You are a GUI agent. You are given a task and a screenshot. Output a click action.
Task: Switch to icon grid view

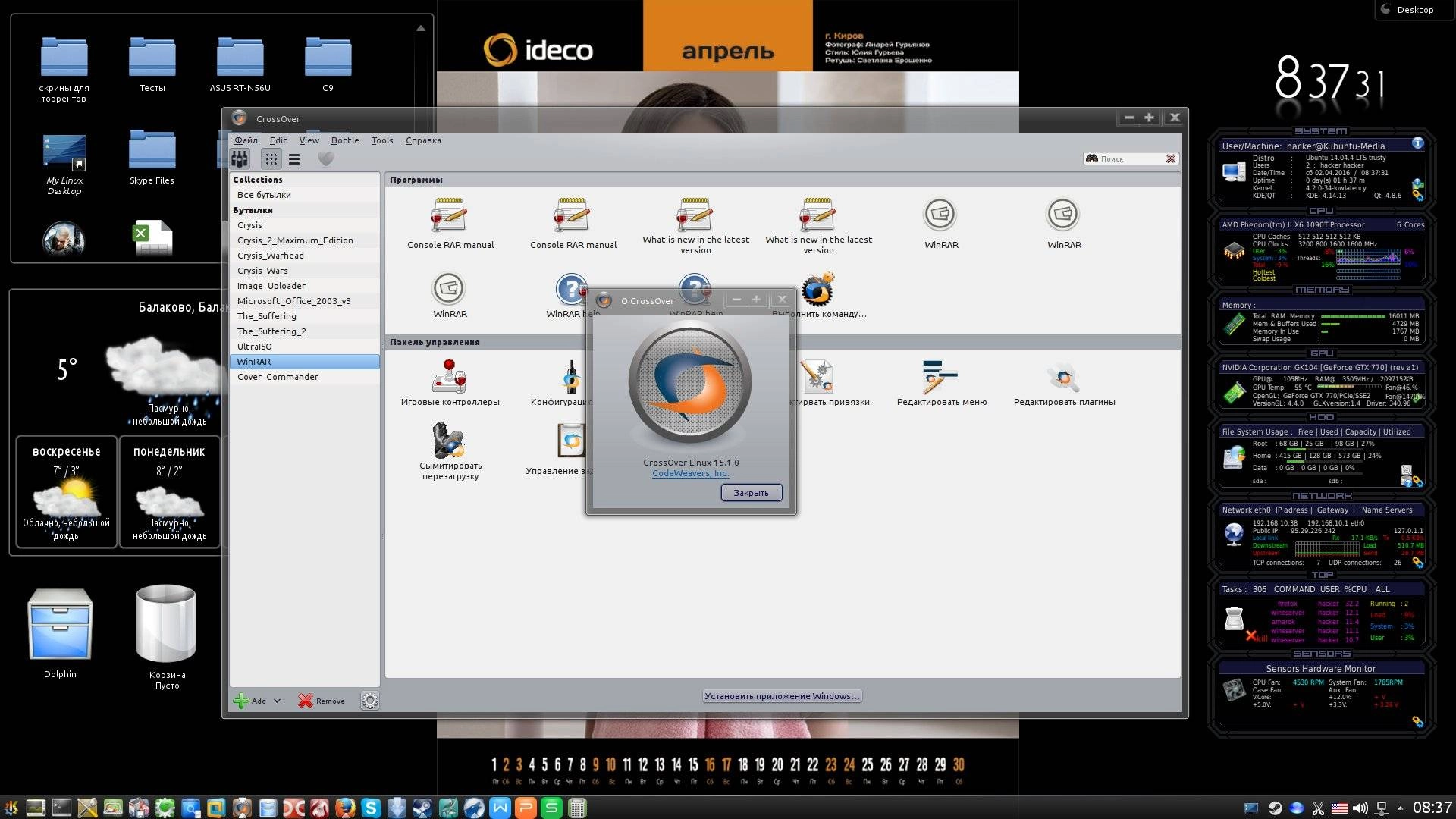pyautogui.click(x=271, y=159)
